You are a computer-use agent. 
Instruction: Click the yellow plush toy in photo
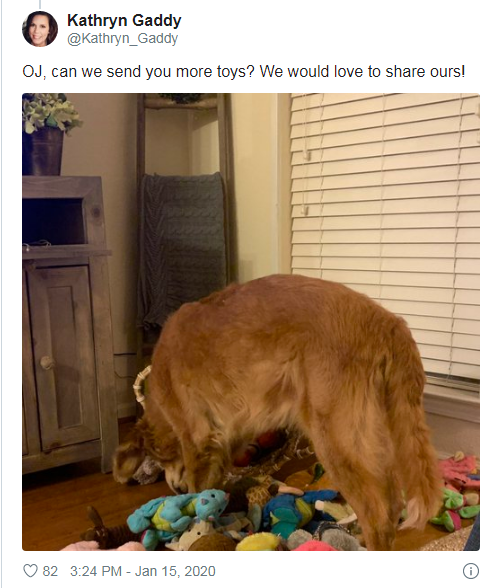point(259,542)
